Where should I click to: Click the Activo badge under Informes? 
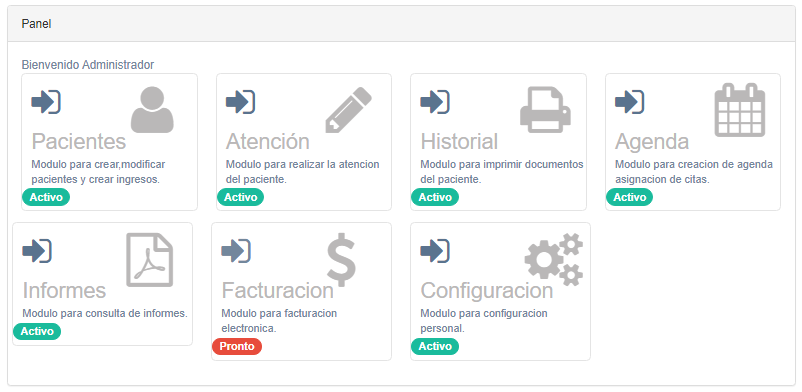pos(37,331)
